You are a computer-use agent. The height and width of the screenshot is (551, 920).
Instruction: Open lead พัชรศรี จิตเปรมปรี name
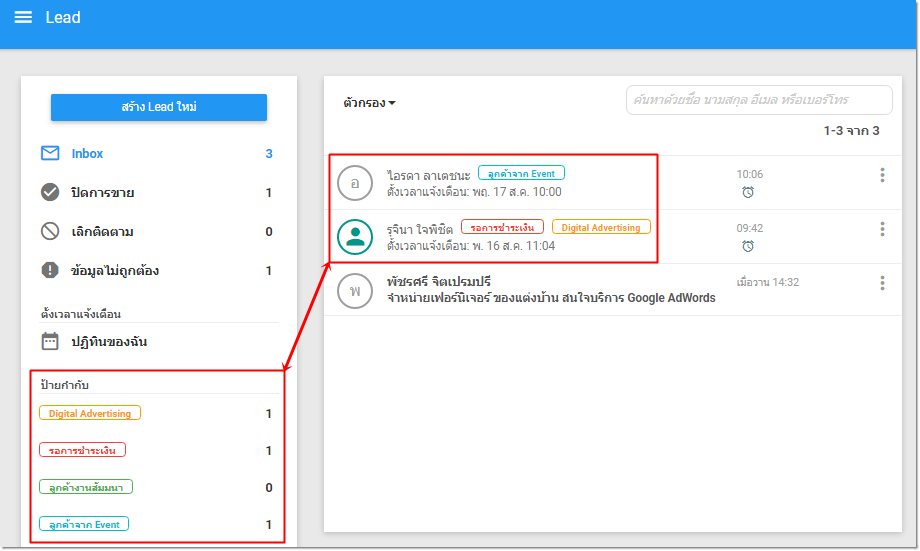[438, 282]
